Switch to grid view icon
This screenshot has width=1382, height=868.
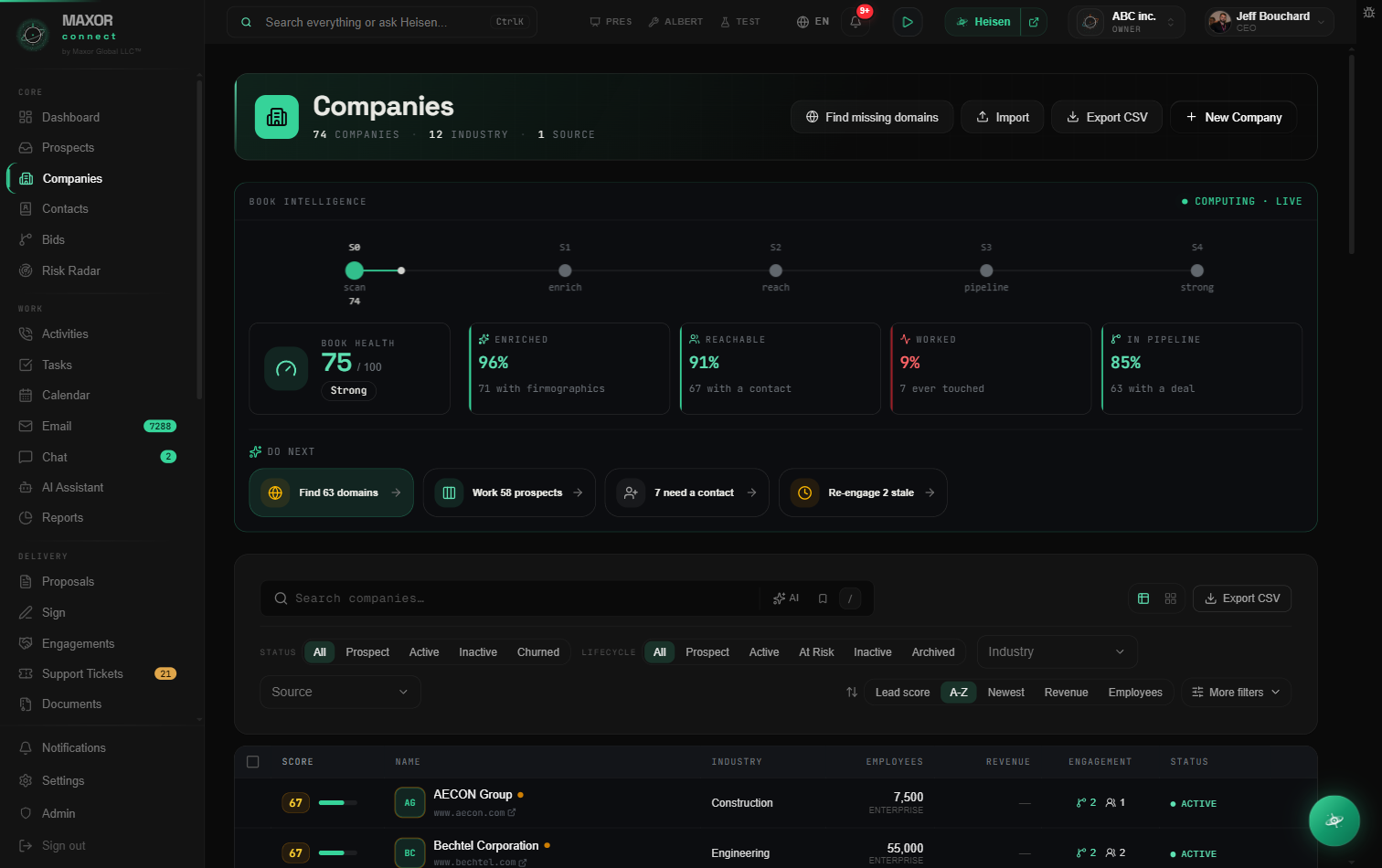tap(1171, 598)
